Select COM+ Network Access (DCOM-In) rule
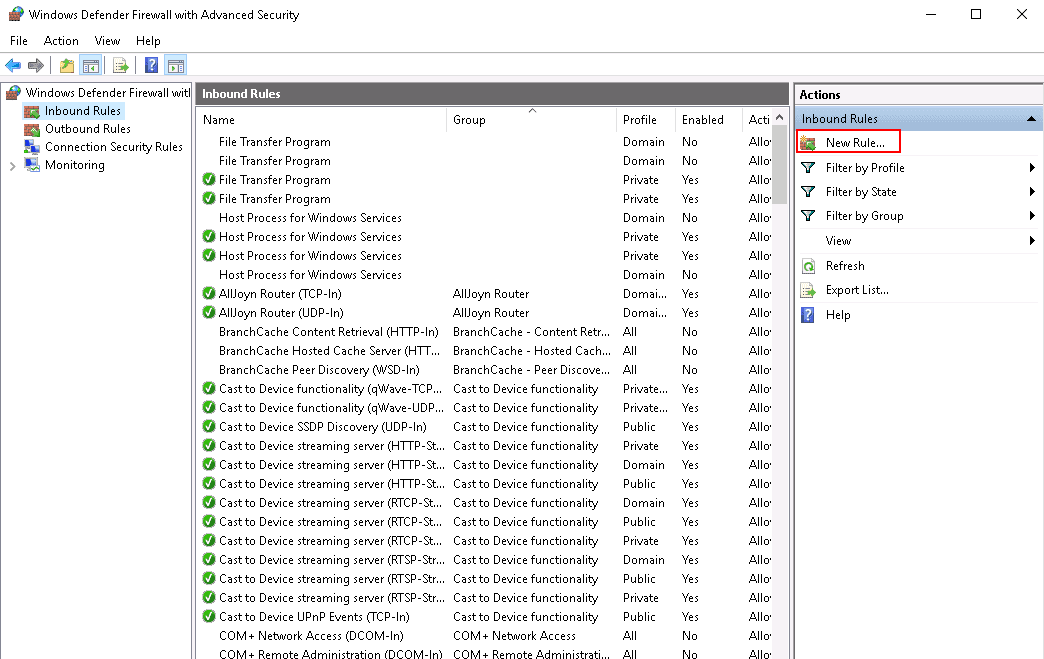 [311, 636]
